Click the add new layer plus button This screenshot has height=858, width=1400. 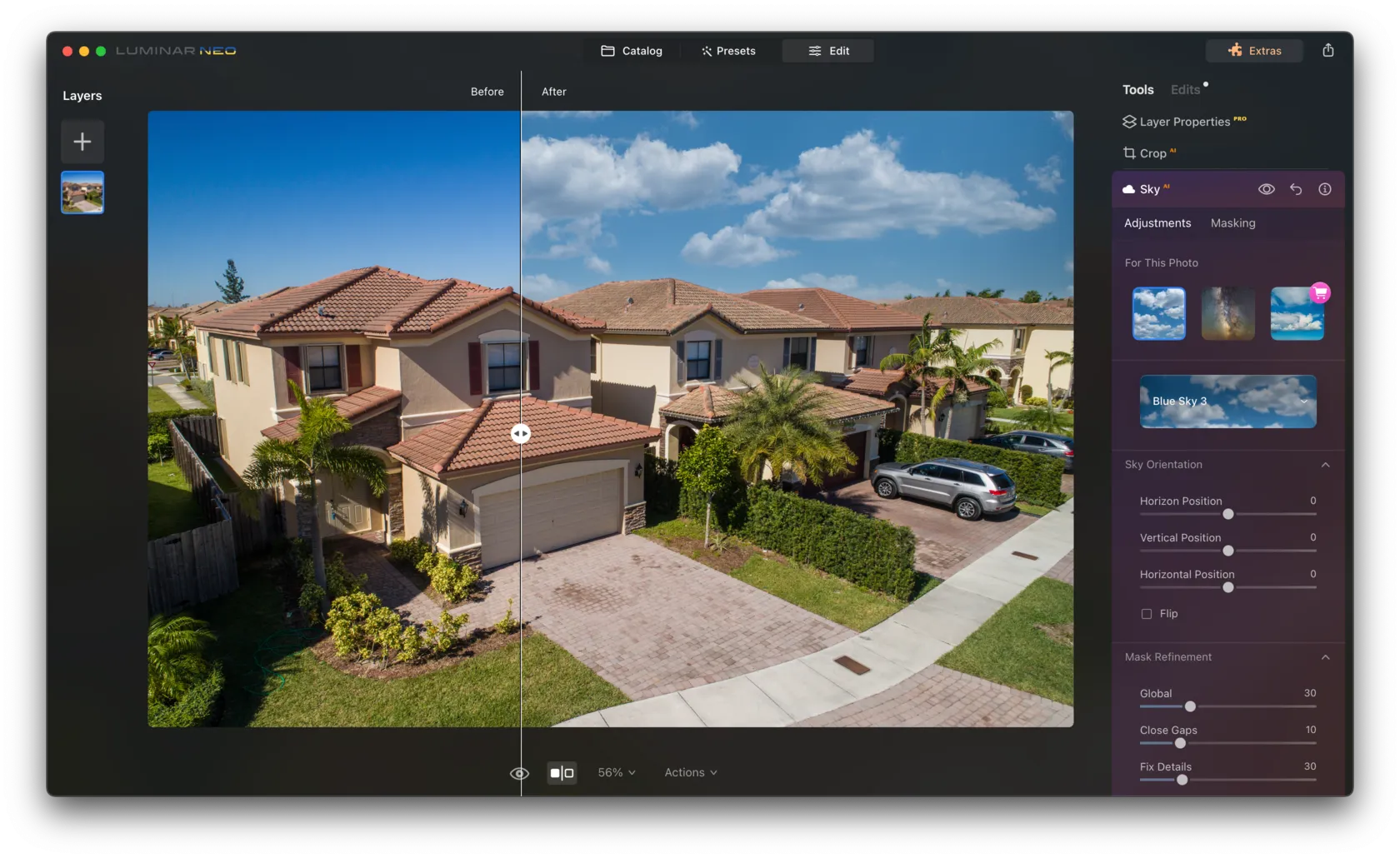click(x=82, y=142)
